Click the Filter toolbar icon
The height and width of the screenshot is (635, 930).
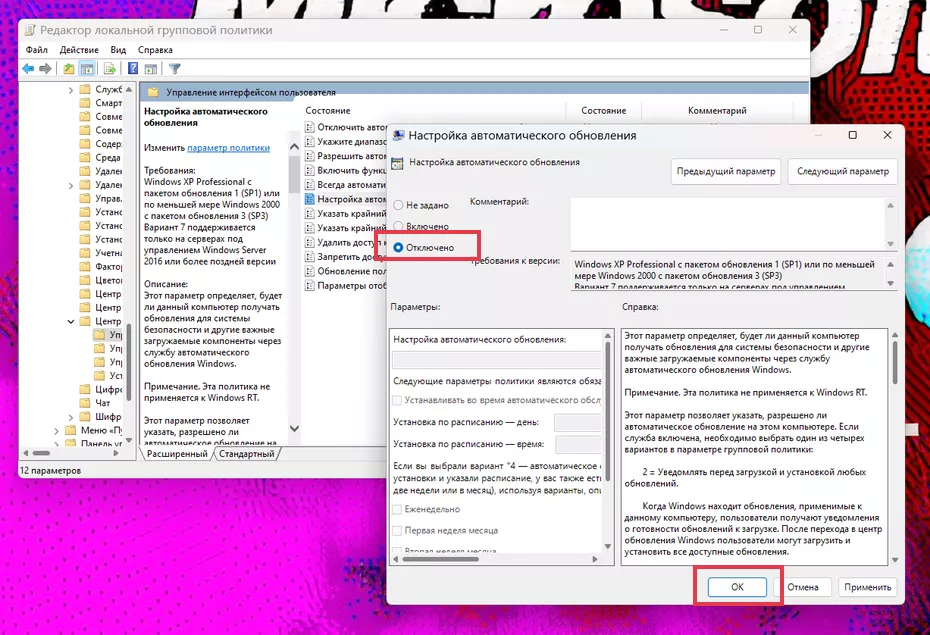(175, 69)
